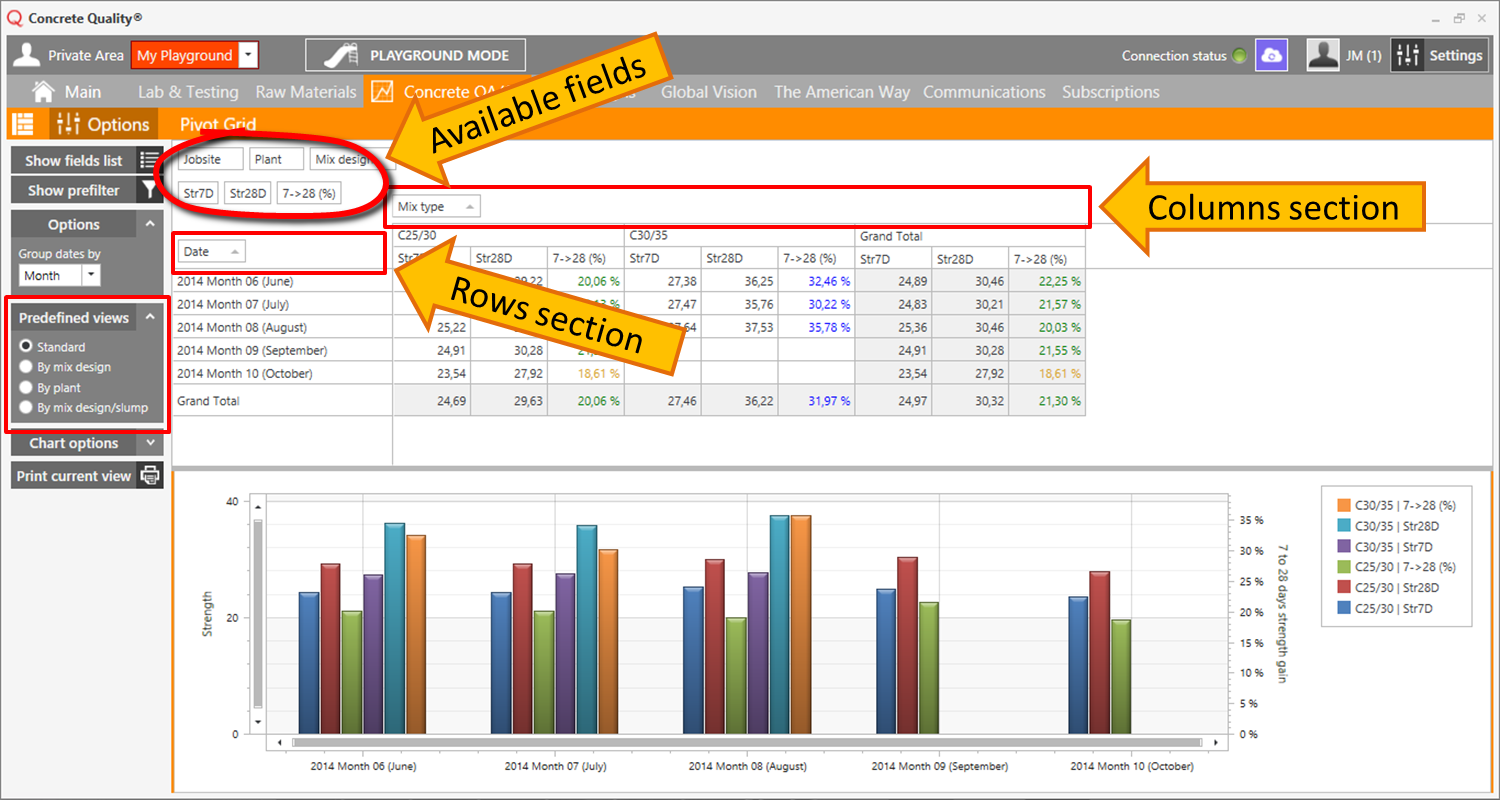
Task: Open the Global Vision tab
Action: pyautogui.click(x=708, y=92)
